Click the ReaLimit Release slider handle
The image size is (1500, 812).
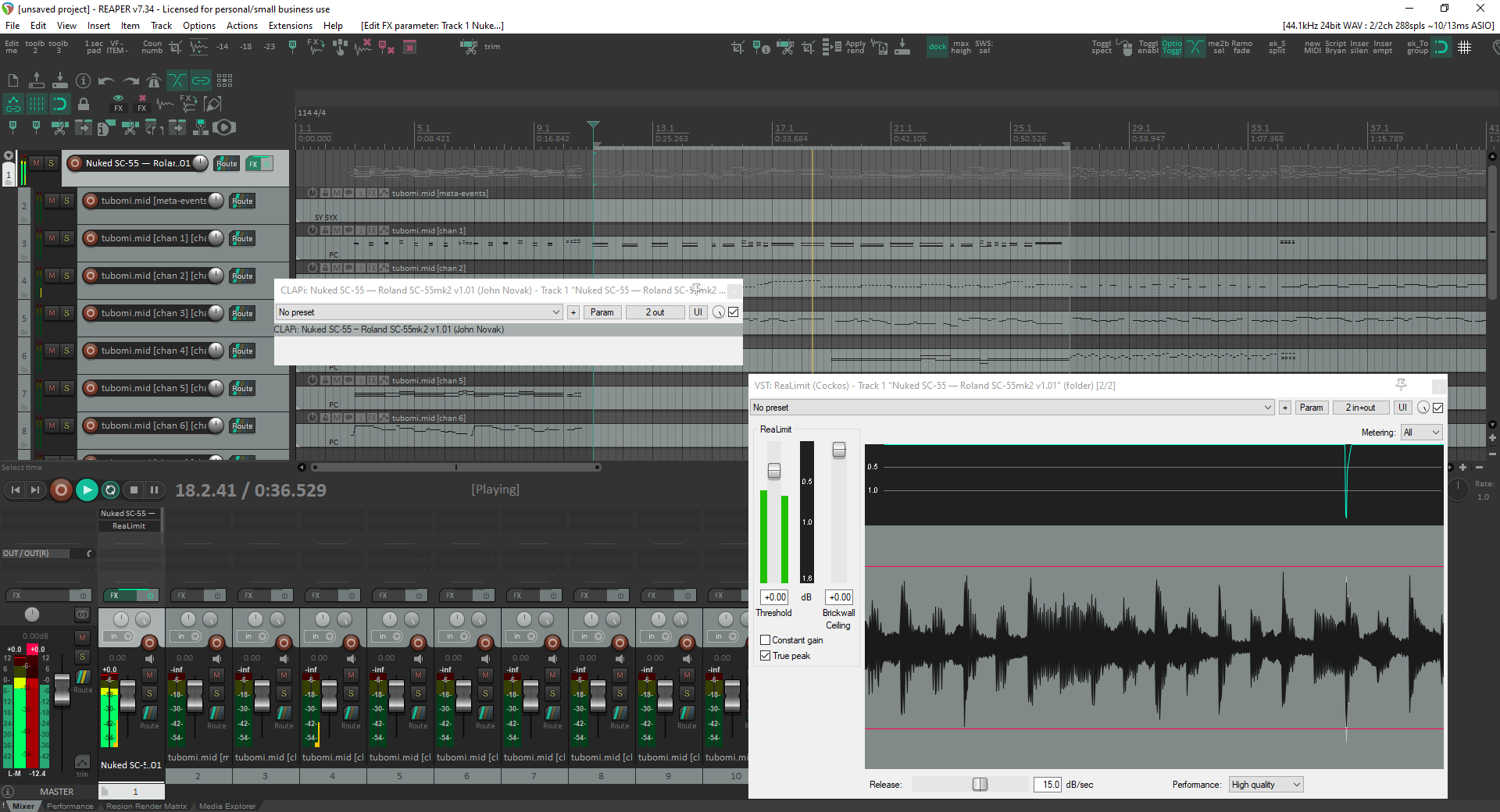click(x=980, y=785)
